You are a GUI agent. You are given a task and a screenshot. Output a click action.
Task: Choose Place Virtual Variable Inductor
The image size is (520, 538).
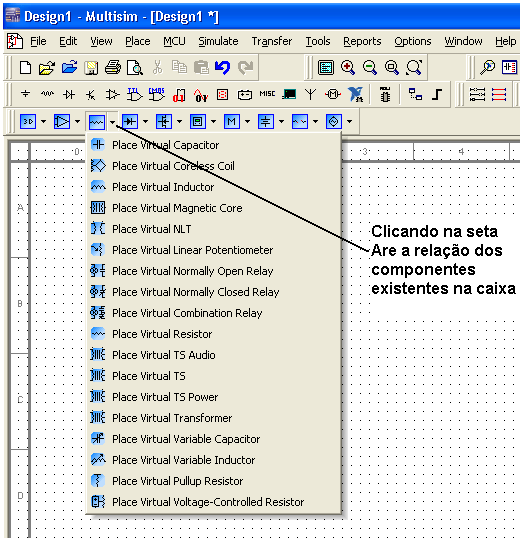point(214,459)
